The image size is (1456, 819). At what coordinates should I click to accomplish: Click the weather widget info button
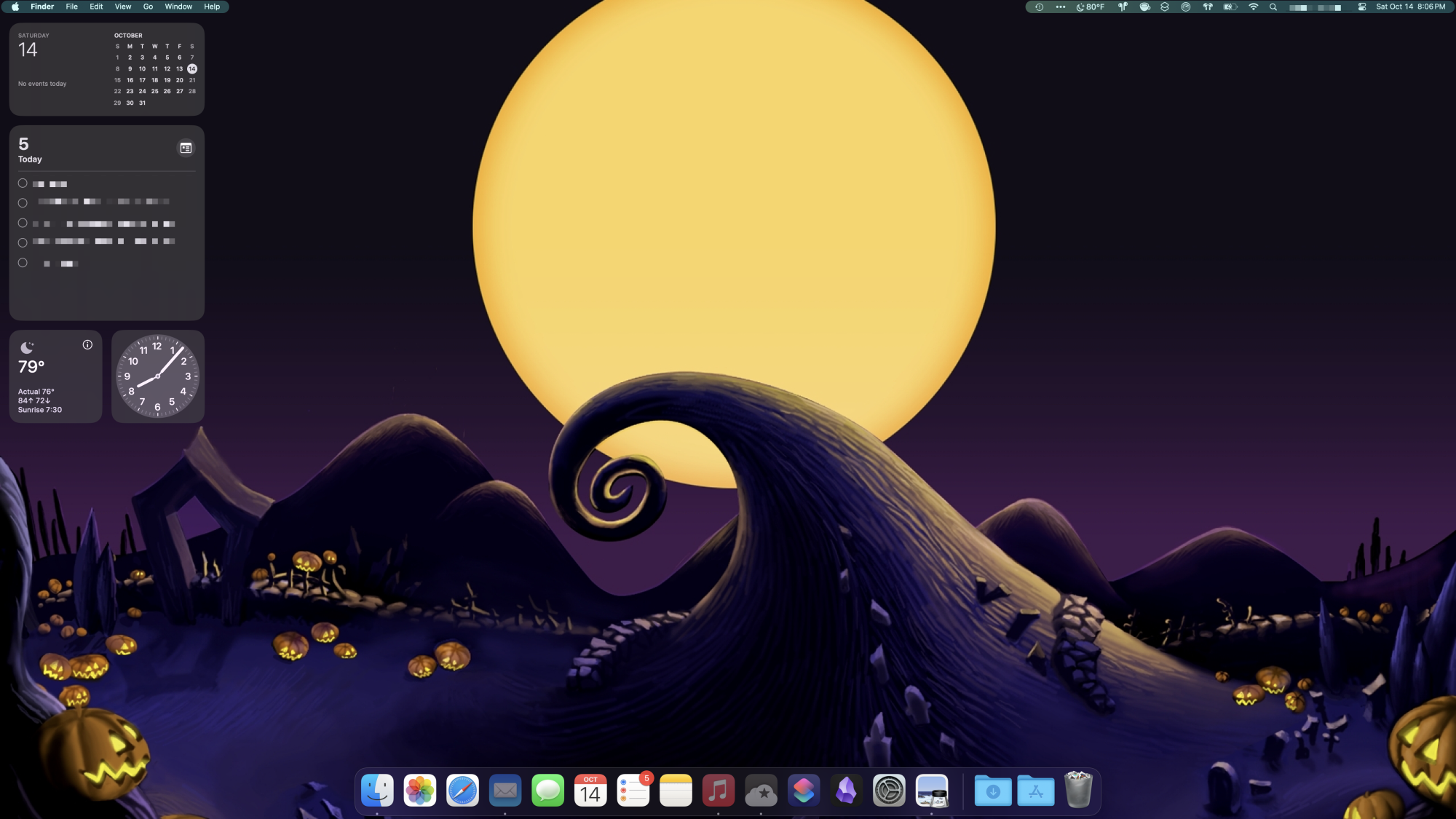click(x=87, y=345)
